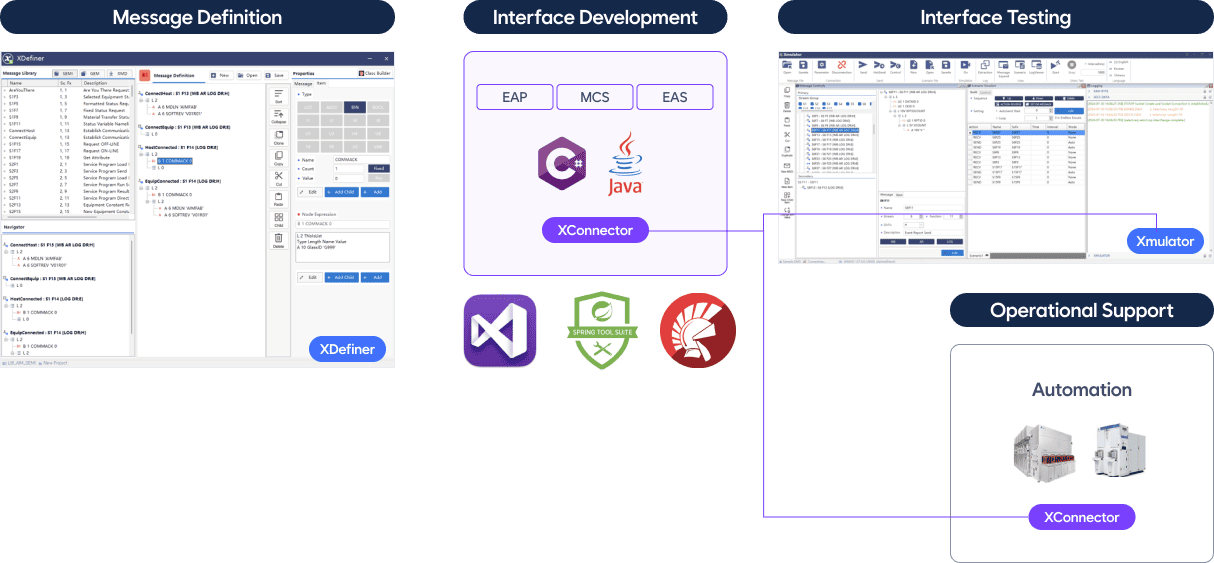
Task: Click the Automation heading text
Action: click(1082, 390)
